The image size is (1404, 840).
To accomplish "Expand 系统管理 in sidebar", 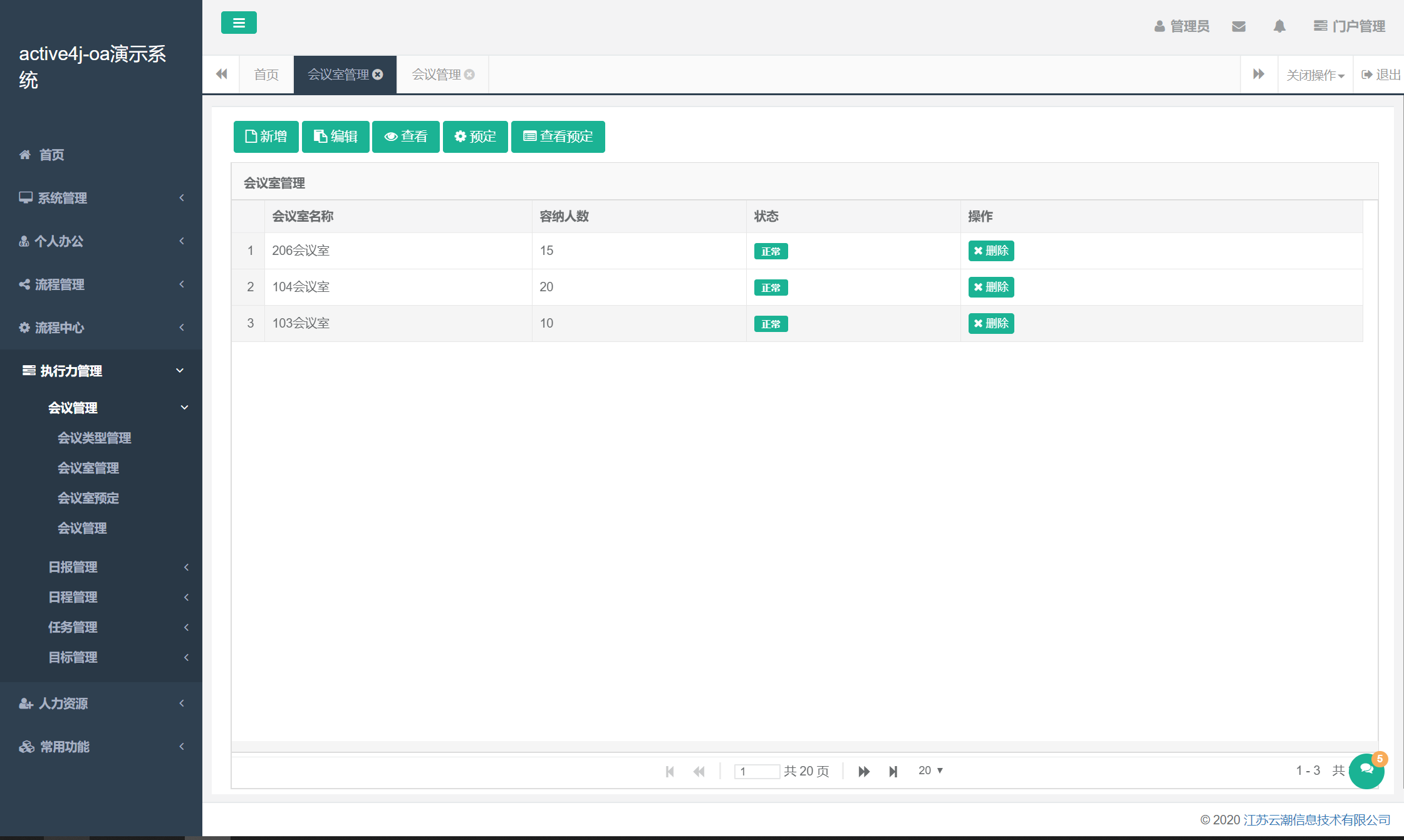I will [x=101, y=198].
